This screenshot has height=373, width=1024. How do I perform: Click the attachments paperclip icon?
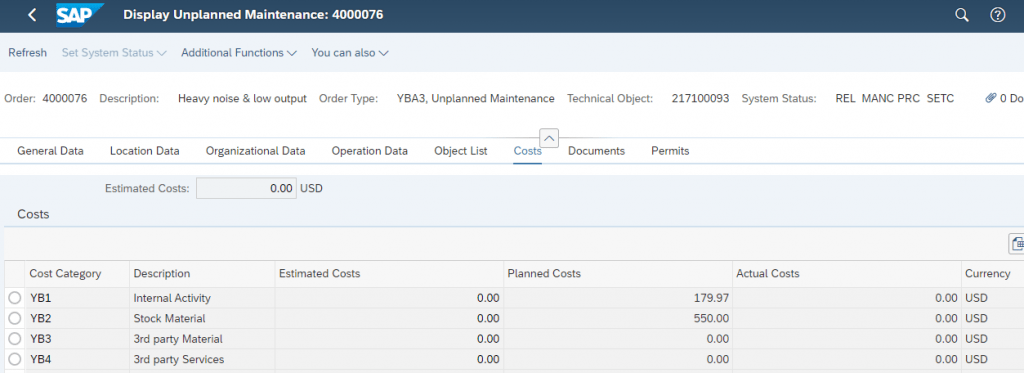(x=991, y=99)
